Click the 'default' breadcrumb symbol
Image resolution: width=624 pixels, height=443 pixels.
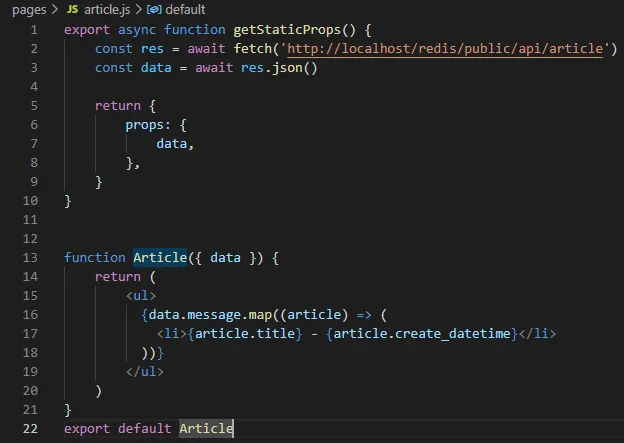click(x=185, y=10)
